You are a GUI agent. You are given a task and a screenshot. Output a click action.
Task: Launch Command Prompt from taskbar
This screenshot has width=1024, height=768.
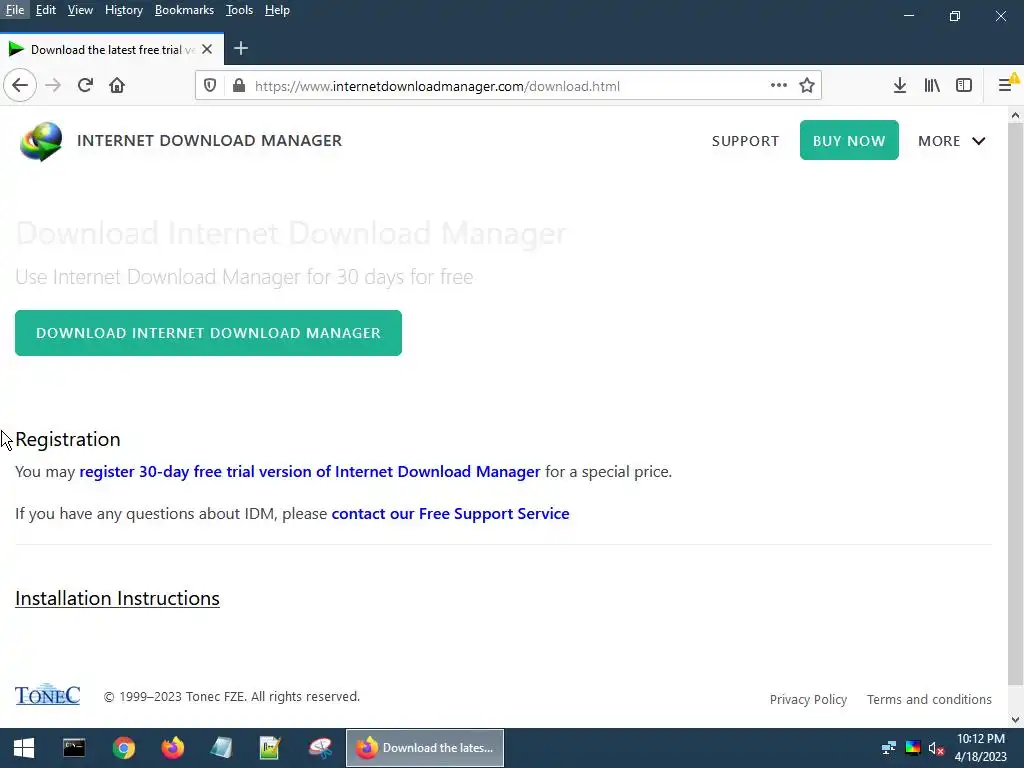click(x=74, y=748)
